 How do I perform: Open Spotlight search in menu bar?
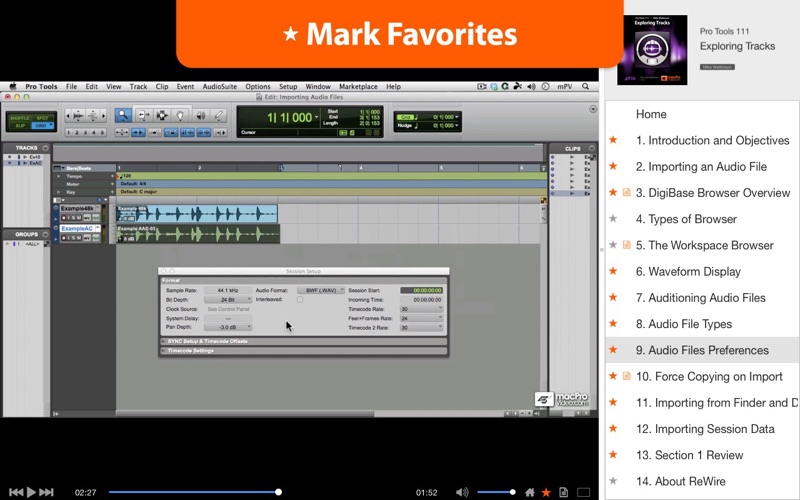pyautogui.click(x=586, y=86)
